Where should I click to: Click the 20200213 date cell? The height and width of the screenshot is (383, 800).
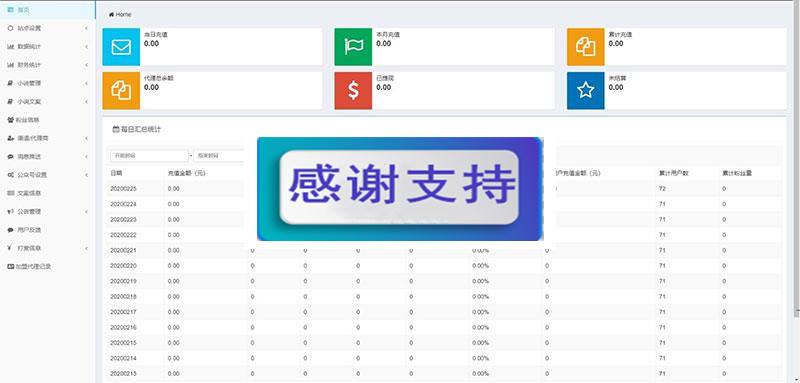[x=123, y=373]
